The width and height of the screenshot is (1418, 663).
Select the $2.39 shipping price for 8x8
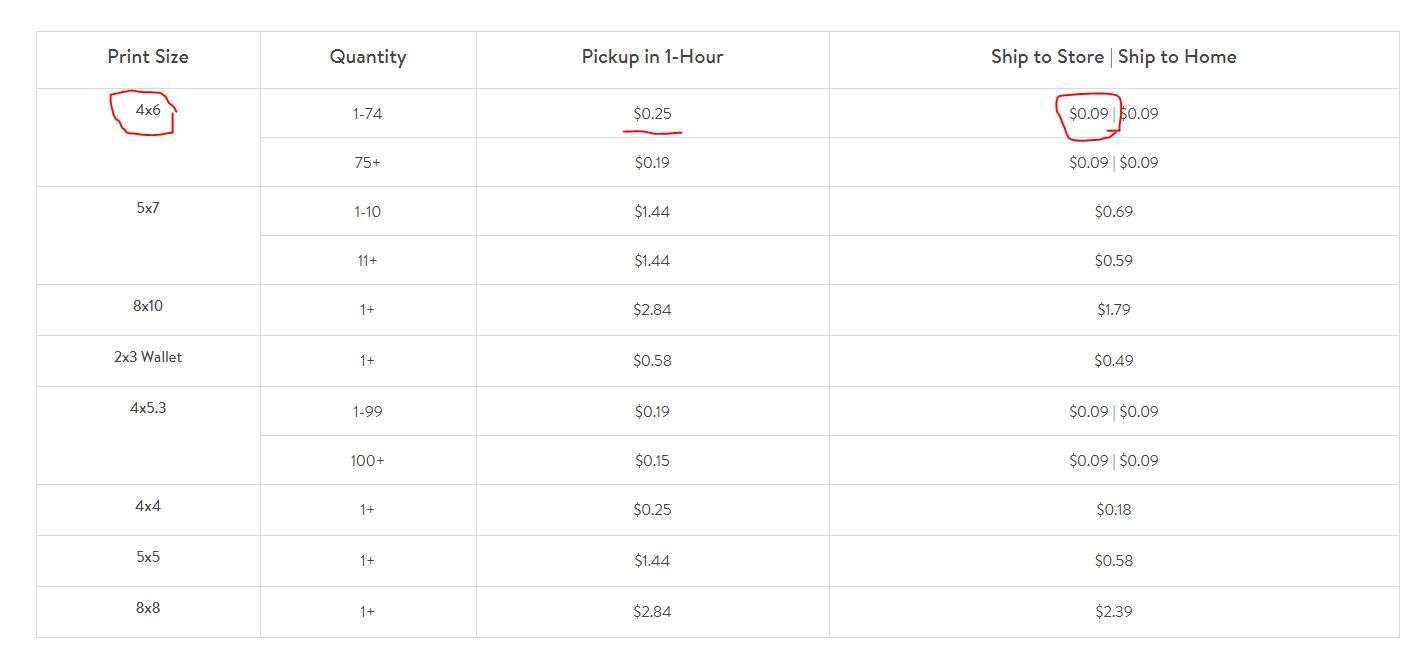(1114, 612)
